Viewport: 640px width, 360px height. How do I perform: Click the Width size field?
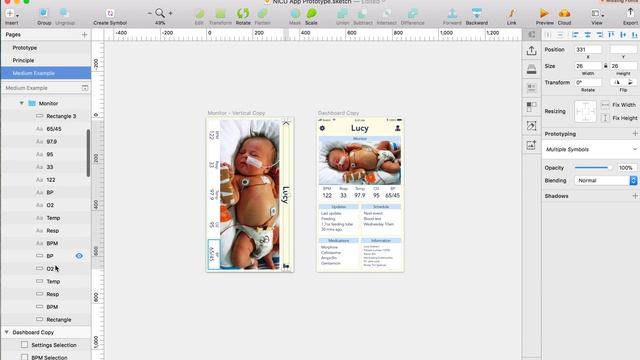pyautogui.click(x=588, y=66)
